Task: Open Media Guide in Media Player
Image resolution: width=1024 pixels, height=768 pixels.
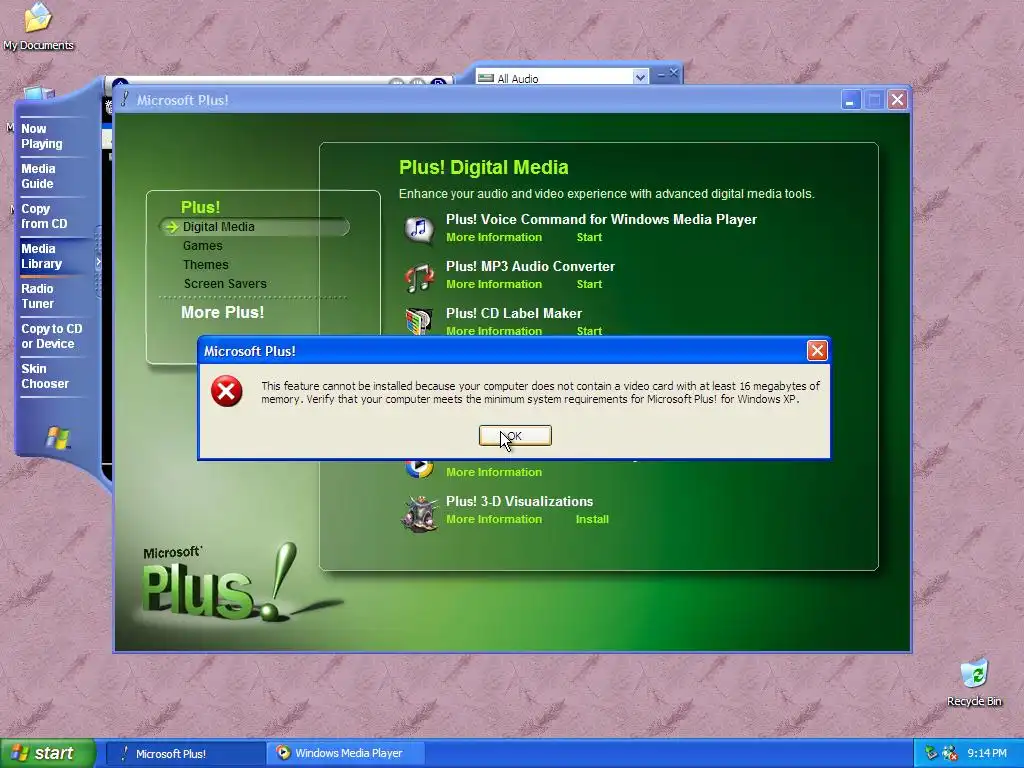Action: click(38, 176)
